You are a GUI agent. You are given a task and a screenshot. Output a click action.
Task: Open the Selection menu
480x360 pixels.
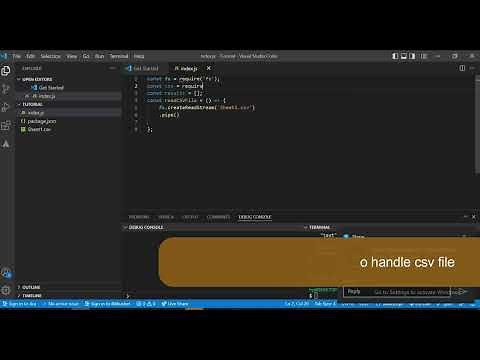pos(50,56)
